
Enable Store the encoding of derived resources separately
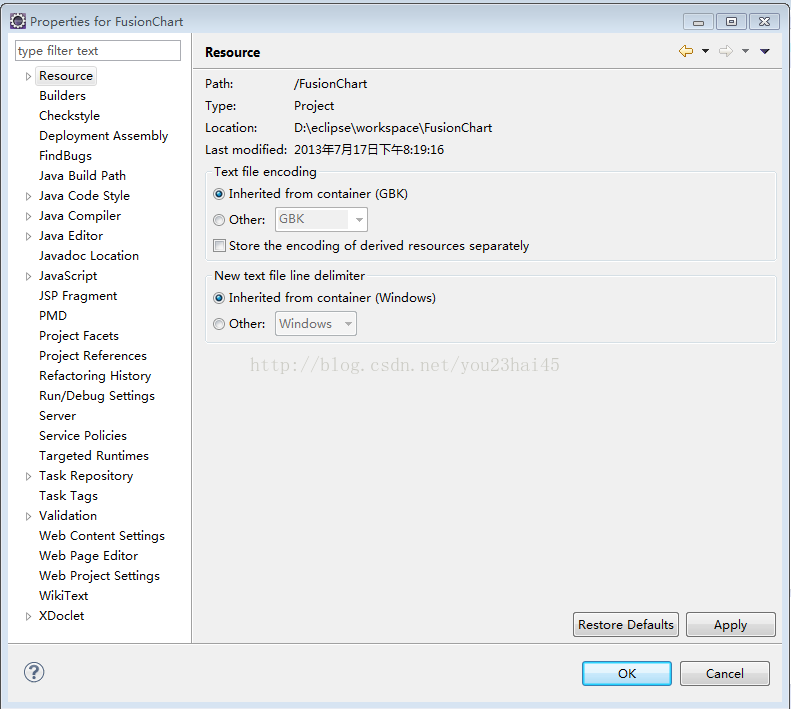219,246
